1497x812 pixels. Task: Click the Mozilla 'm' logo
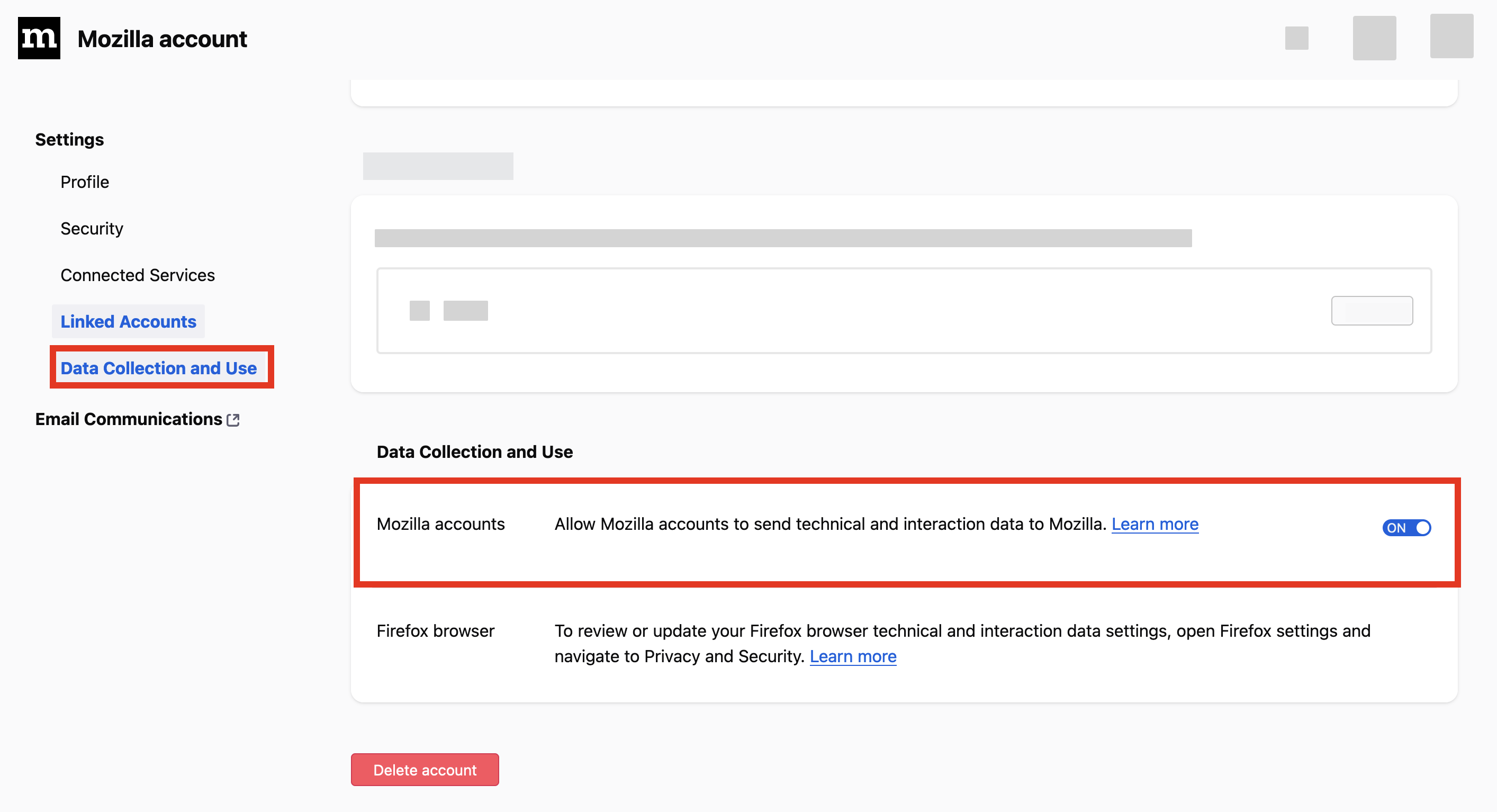pos(39,38)
